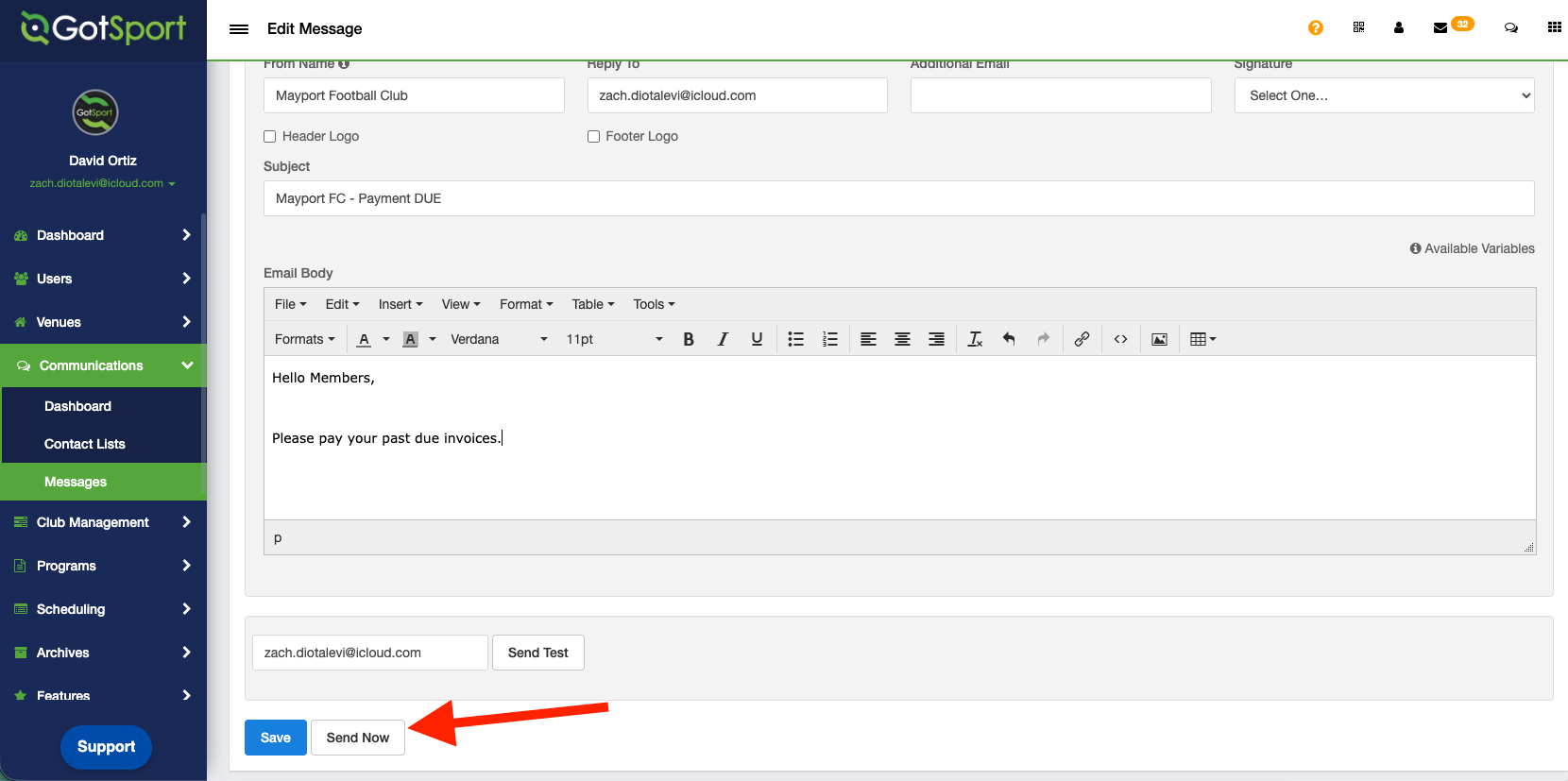Image resolution: width=1568 pixels, height=781 pixels.
Task: Insert an image via toolbar icon
Action: pos(1159,339)
